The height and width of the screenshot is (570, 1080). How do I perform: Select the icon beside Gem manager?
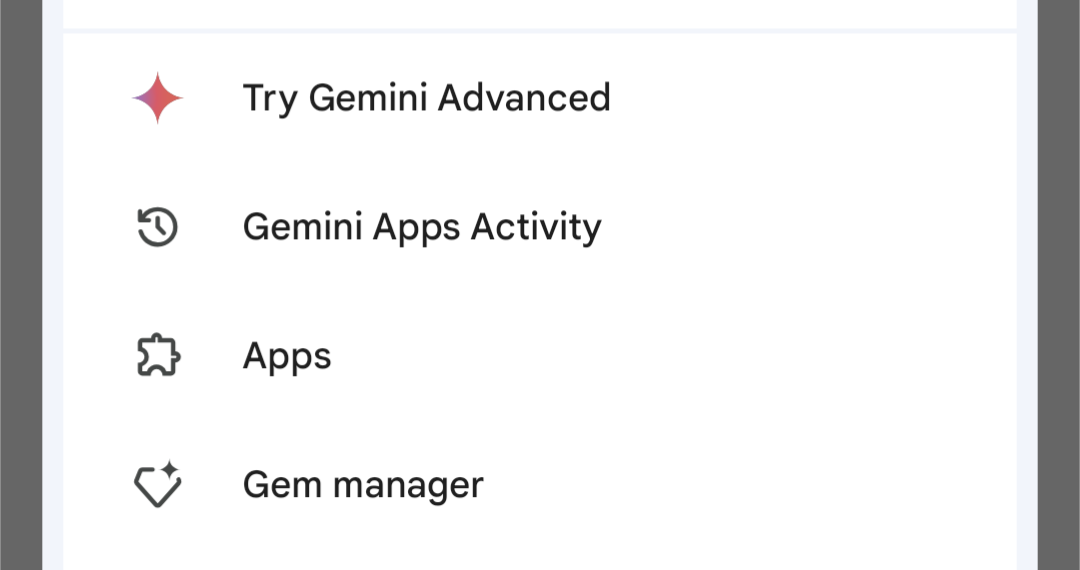click(158, 485)
